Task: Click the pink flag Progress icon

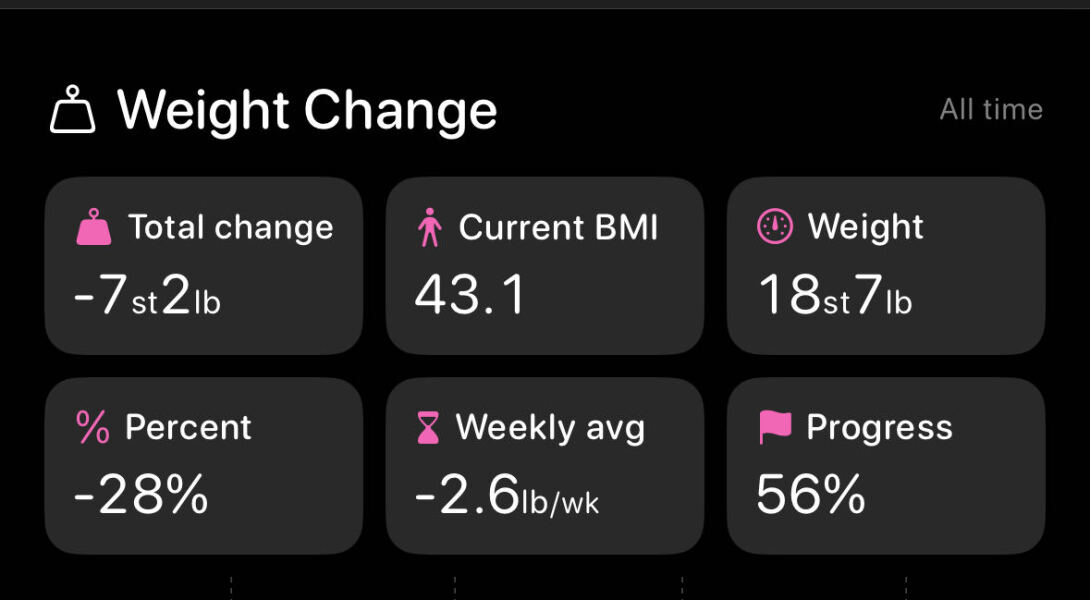Action: click(775, 428)
